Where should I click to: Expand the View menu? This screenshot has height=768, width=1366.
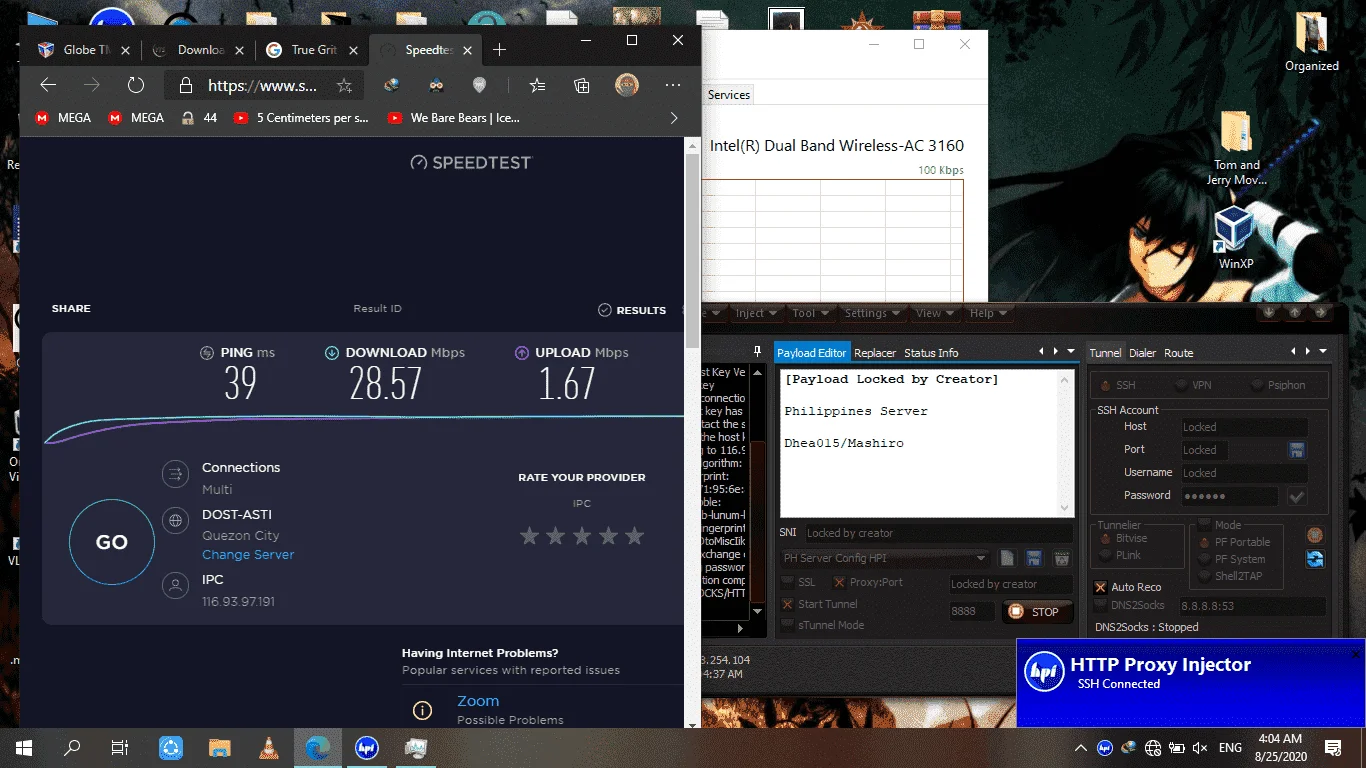point(935,313)
